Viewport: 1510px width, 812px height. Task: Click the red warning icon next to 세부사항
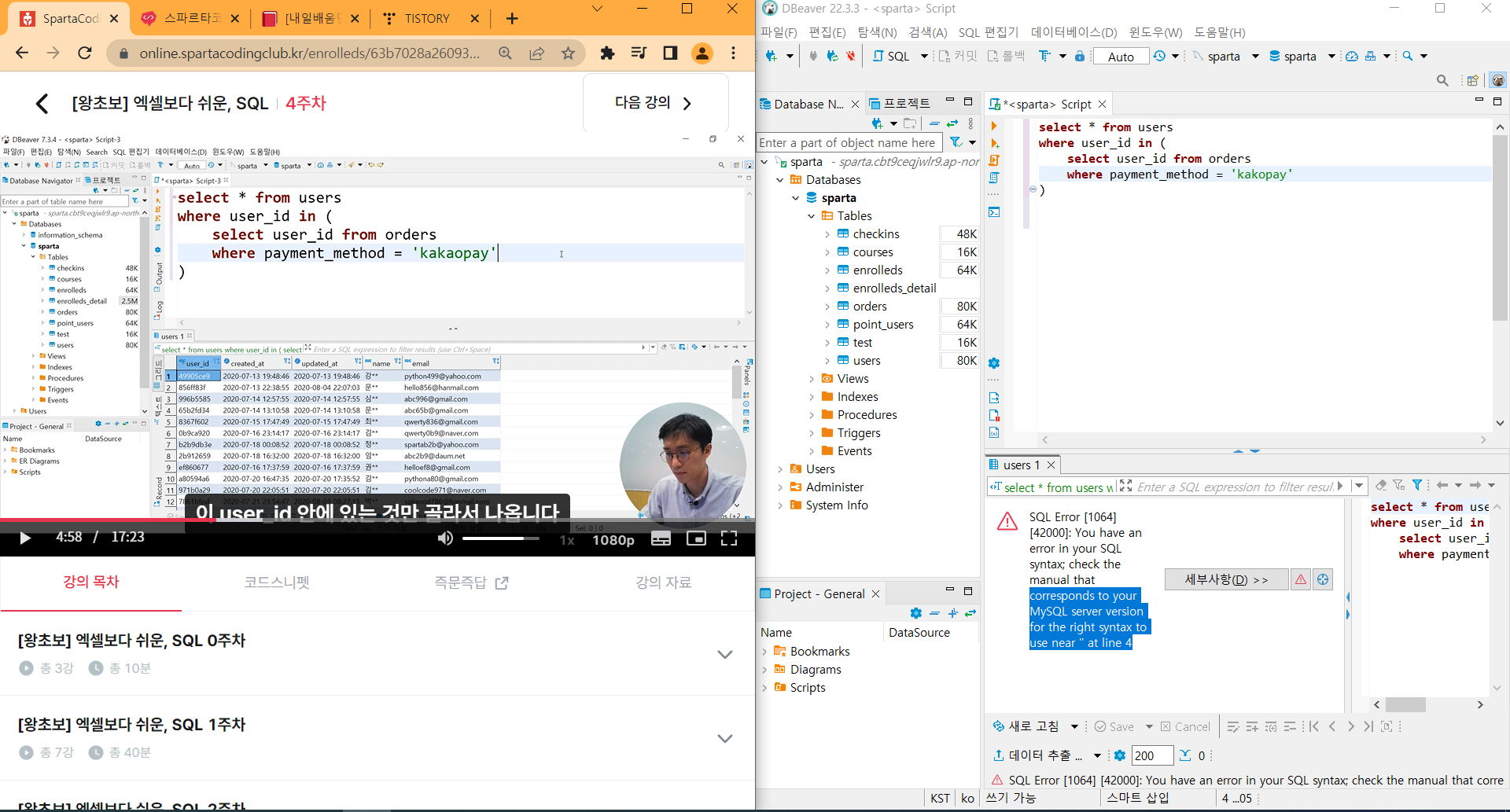pos(1301,579)
